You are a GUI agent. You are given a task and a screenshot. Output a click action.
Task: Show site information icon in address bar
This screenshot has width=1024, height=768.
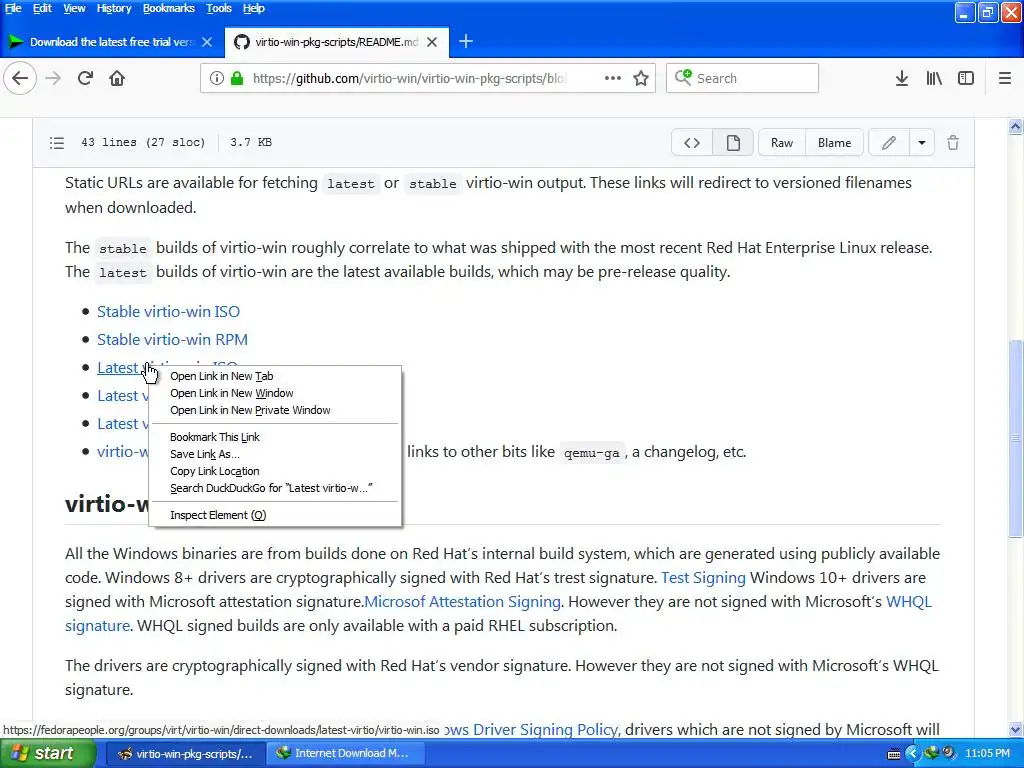coord(217,78)
